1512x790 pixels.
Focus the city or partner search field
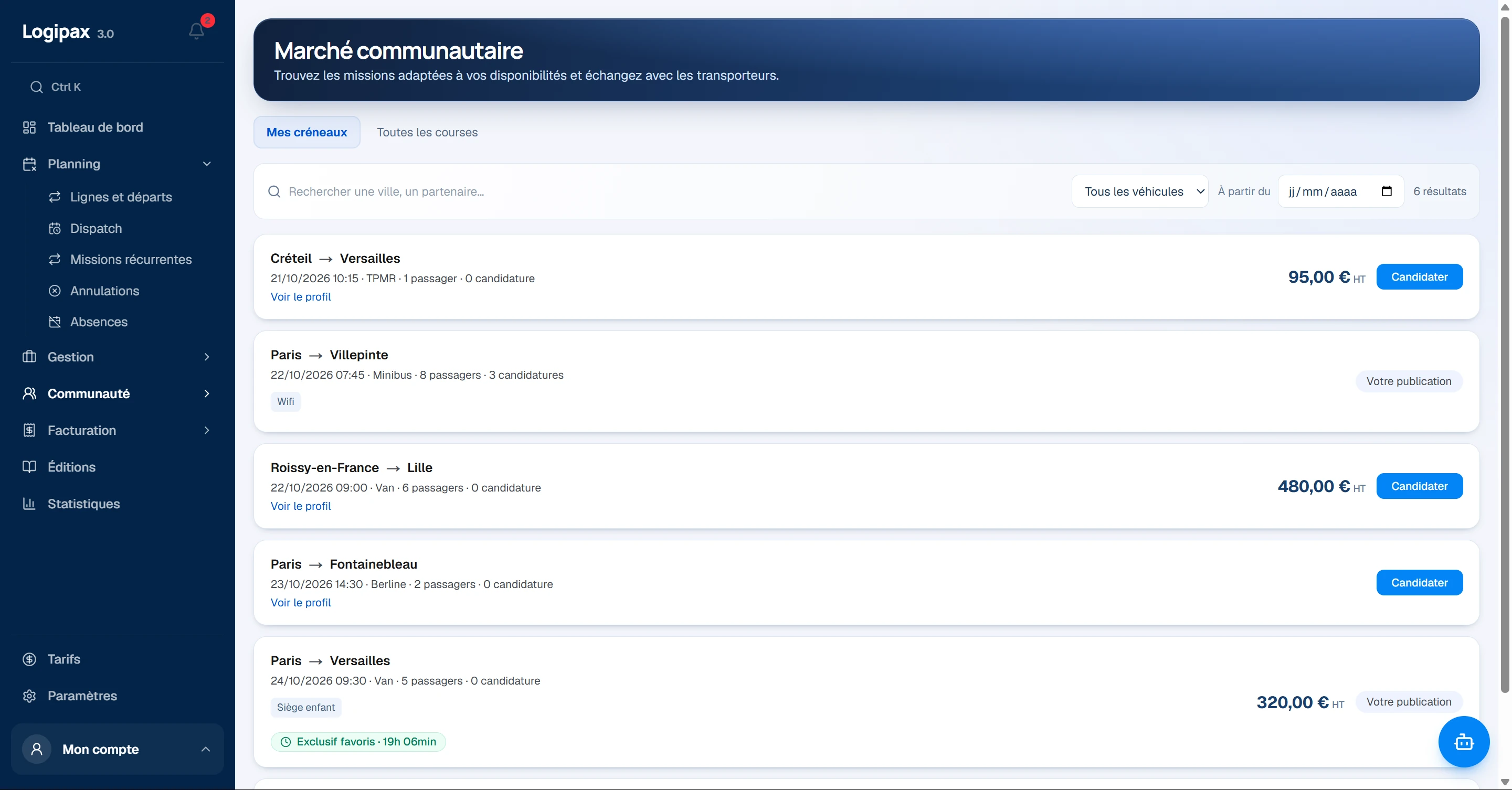point(663,191)
